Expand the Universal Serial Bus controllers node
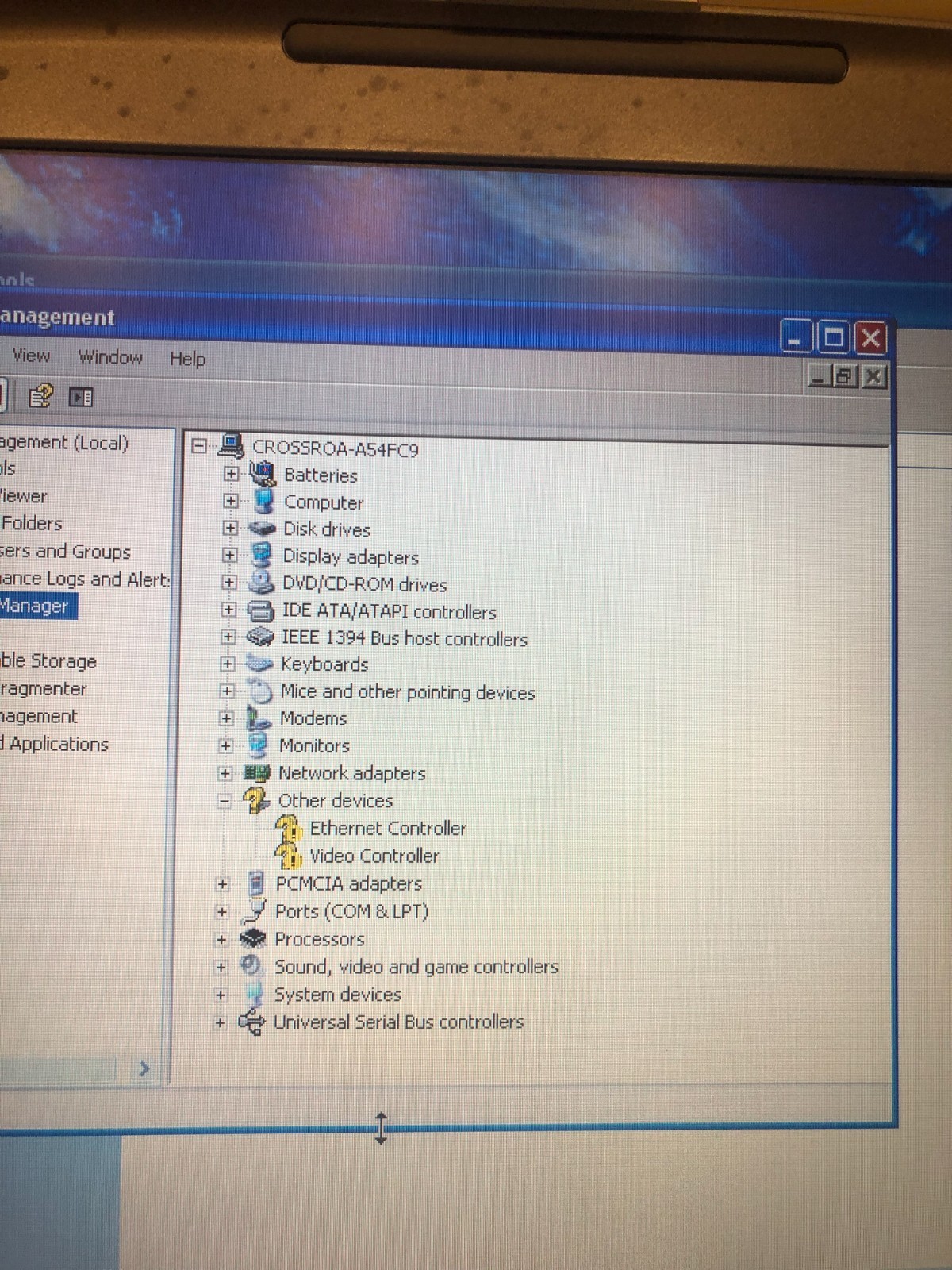 pos(220,1022)
